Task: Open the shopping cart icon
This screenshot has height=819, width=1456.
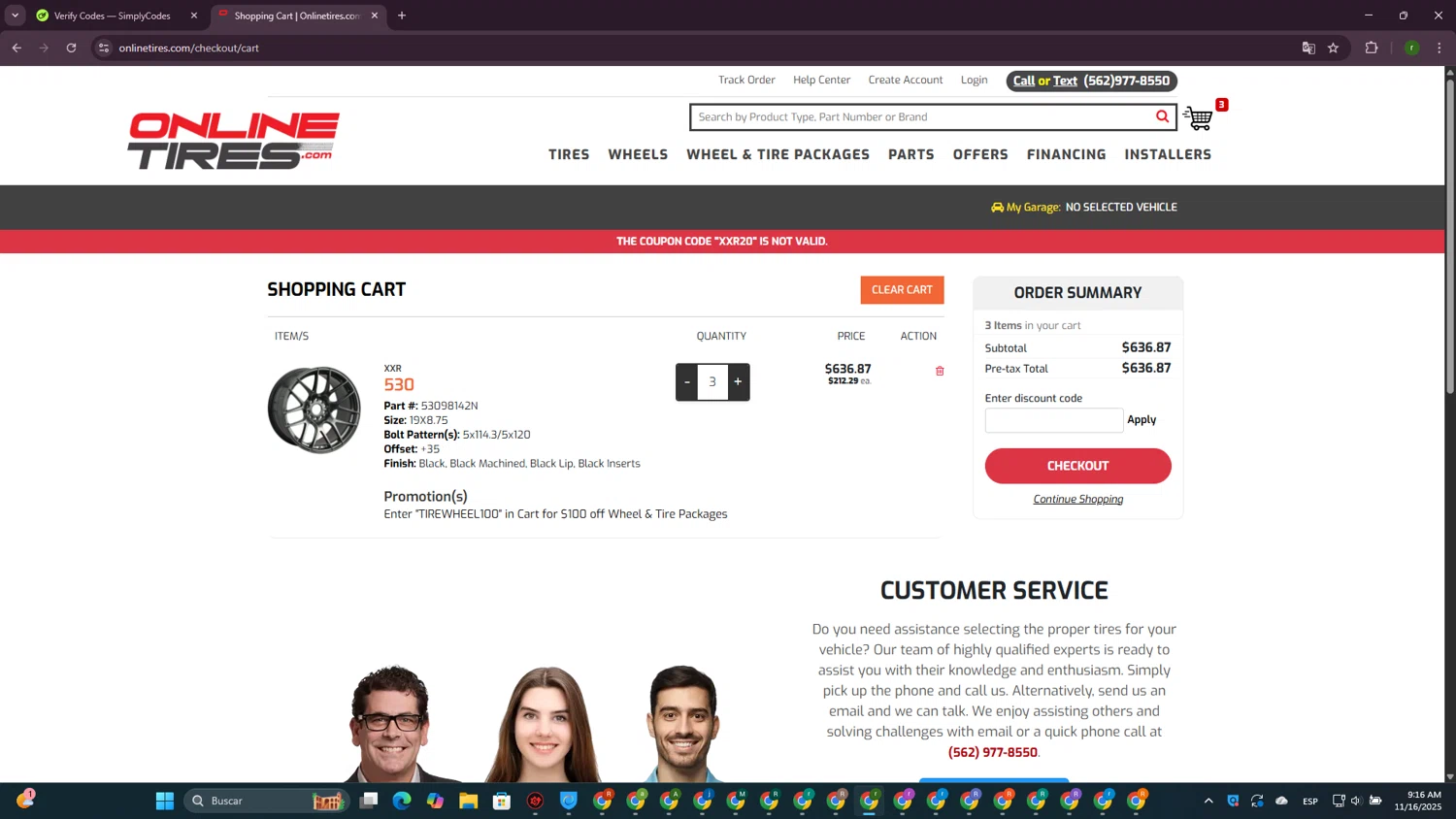Action: pos(1199,118)
